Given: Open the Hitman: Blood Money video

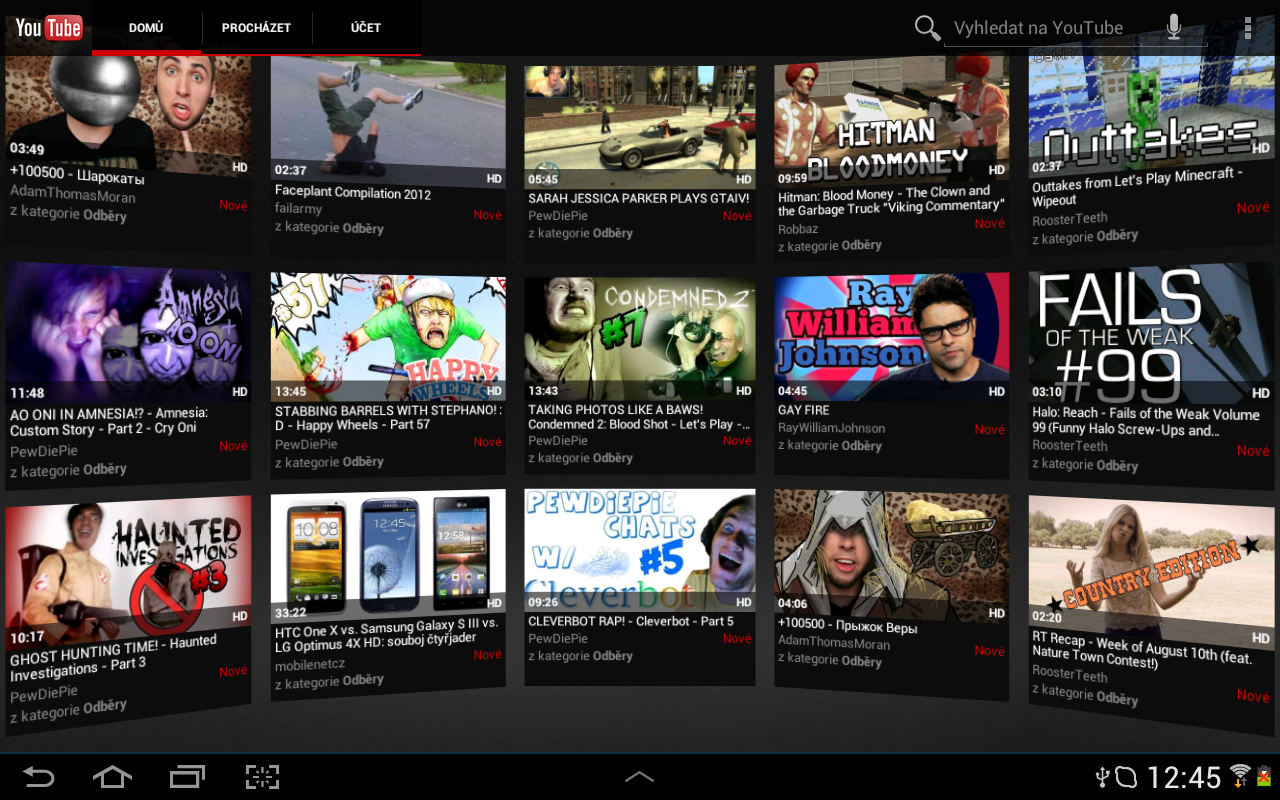Looking at the screenshot, I should 890,115.
